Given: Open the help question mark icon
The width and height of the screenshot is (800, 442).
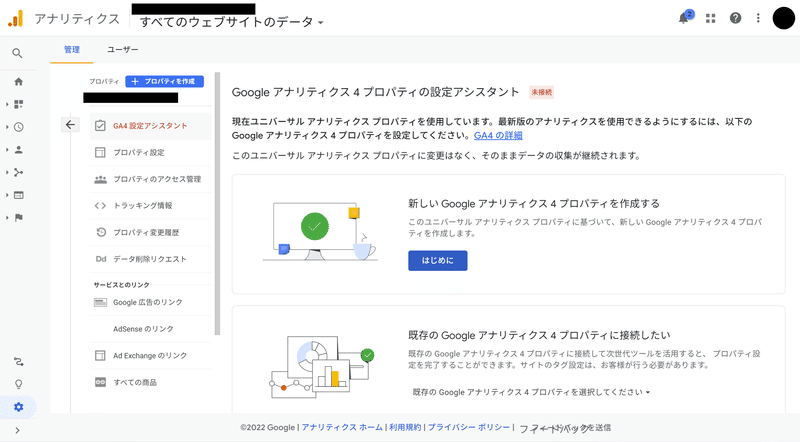Looking at the screenshot, I should tap(735, 18).
